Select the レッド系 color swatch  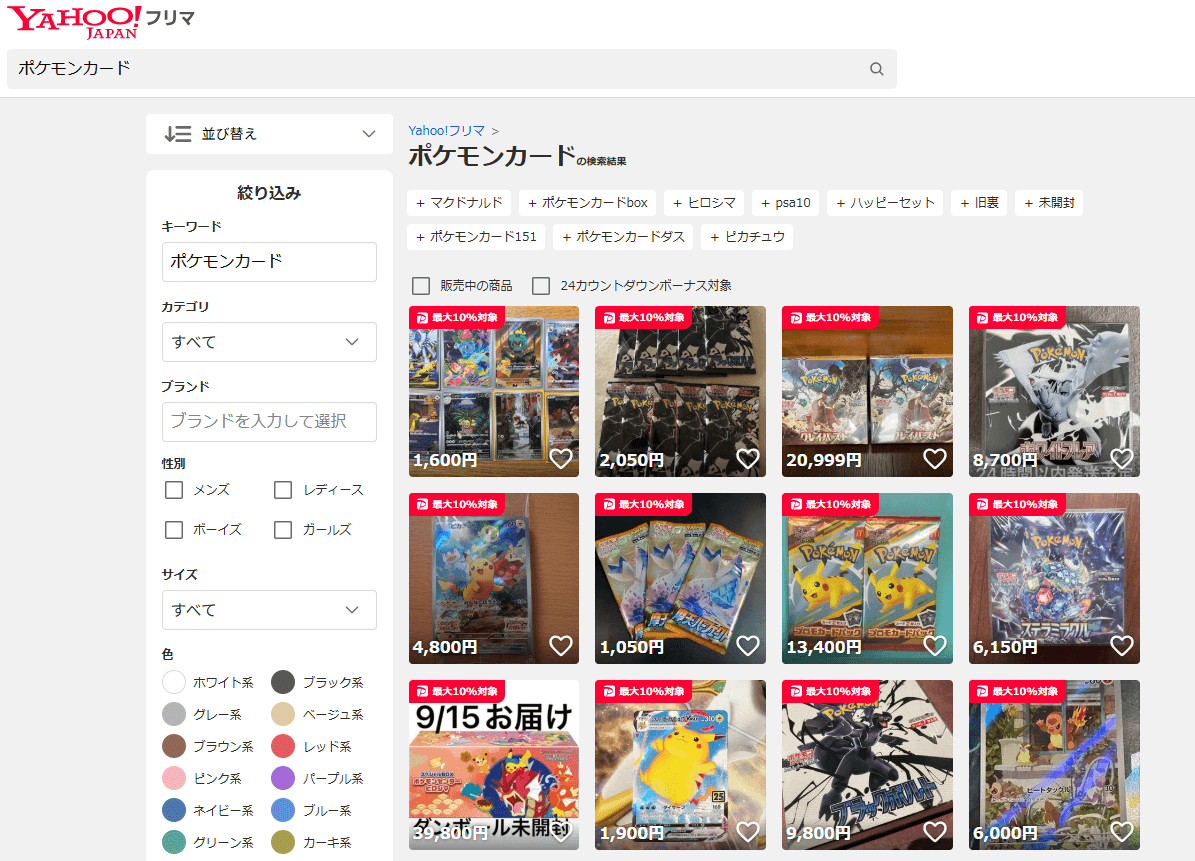283,746
